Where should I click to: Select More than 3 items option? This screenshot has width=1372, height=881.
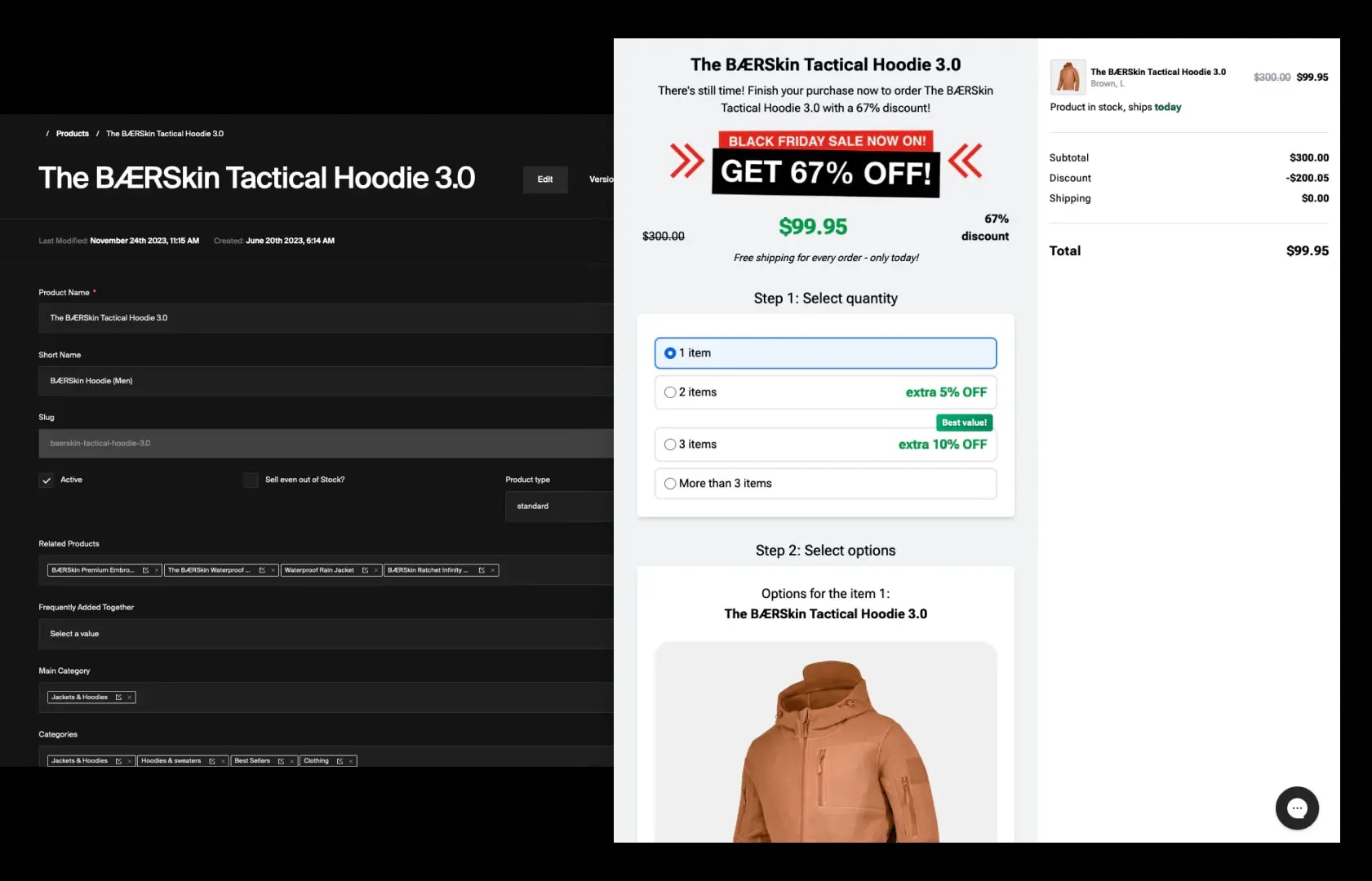pos(825,484)
